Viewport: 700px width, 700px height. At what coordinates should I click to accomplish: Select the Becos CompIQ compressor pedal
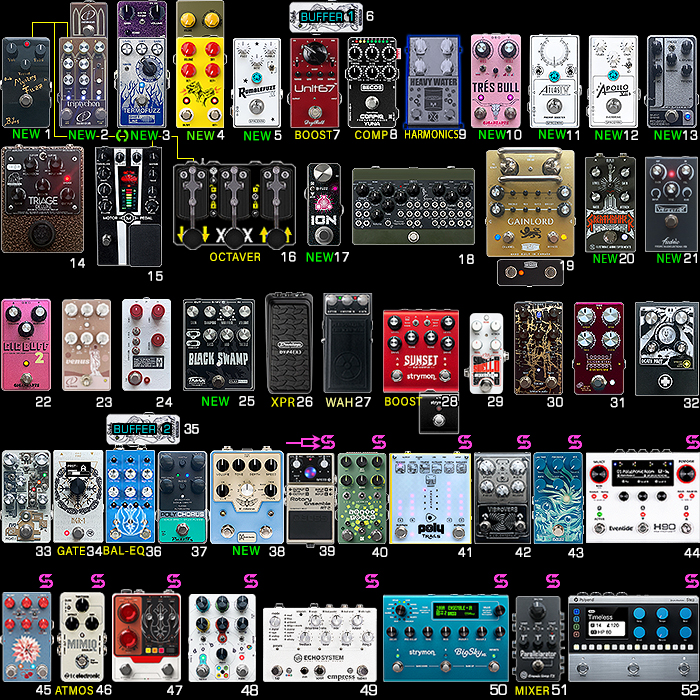373,82
